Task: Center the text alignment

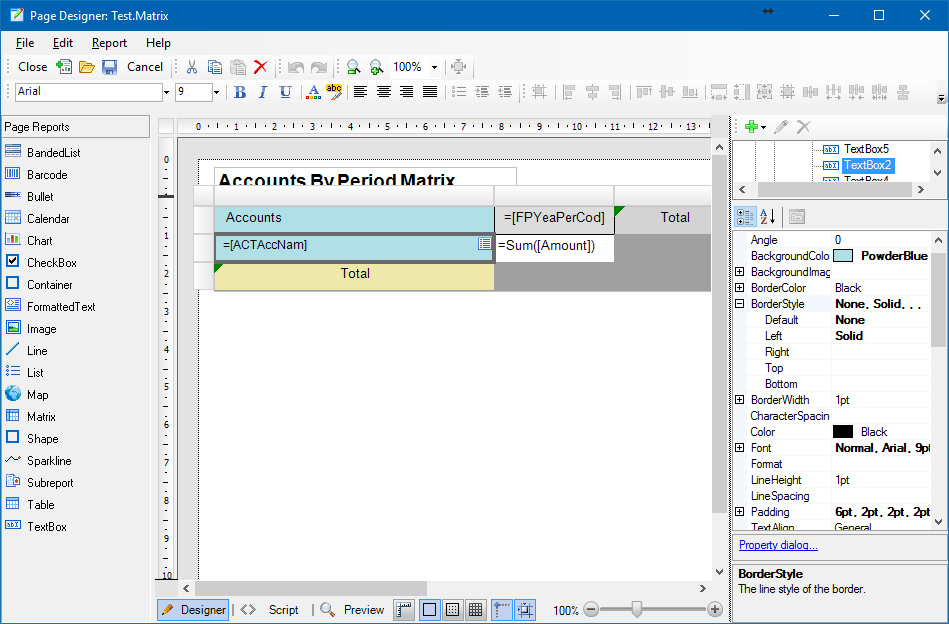Action: pos(383,92)
